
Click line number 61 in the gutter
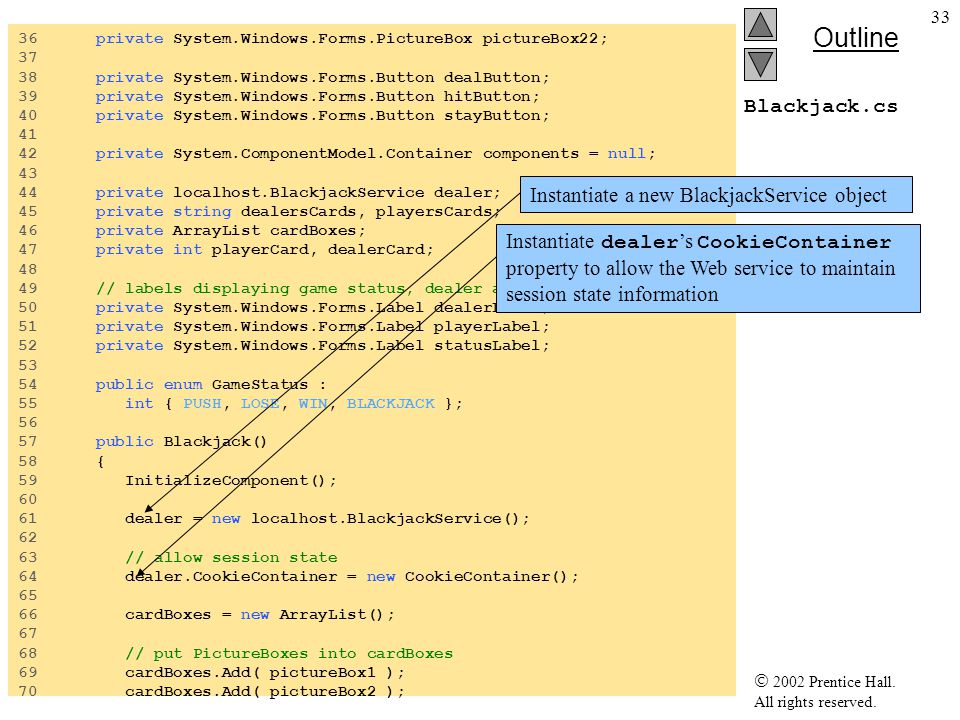(28, 519)
